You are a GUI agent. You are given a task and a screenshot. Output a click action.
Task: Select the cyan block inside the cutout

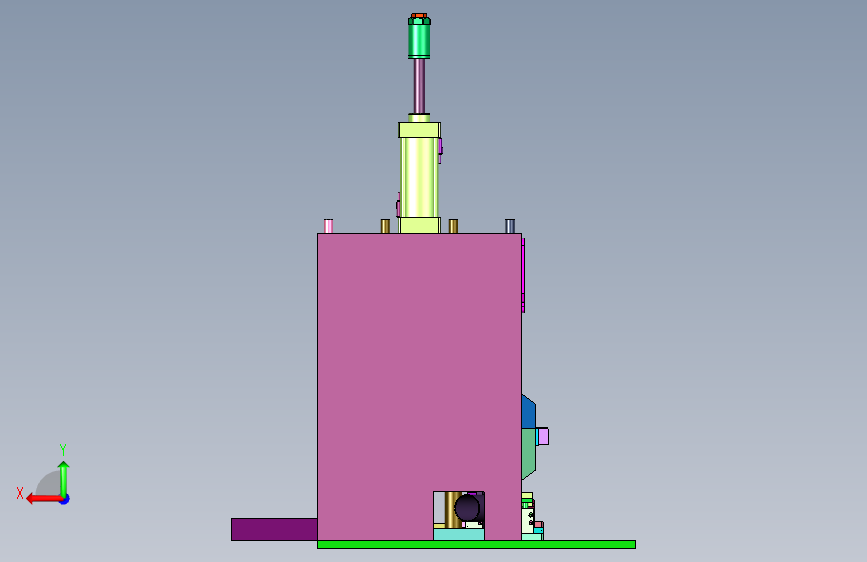coord(459,534)
